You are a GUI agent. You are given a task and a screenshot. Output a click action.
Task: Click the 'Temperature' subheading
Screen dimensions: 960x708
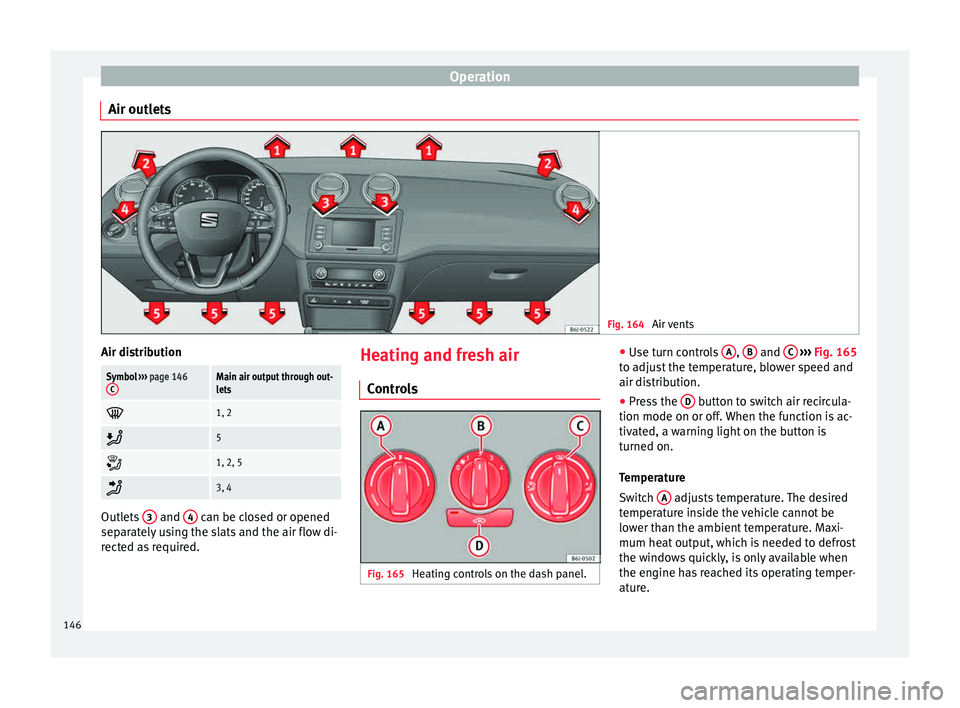click(652, 478)
